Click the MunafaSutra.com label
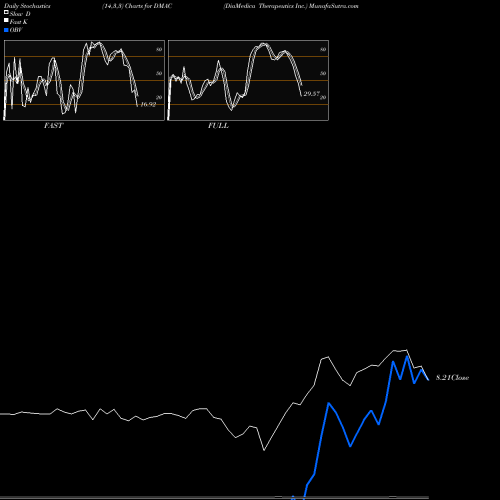 tap(334, 6)
